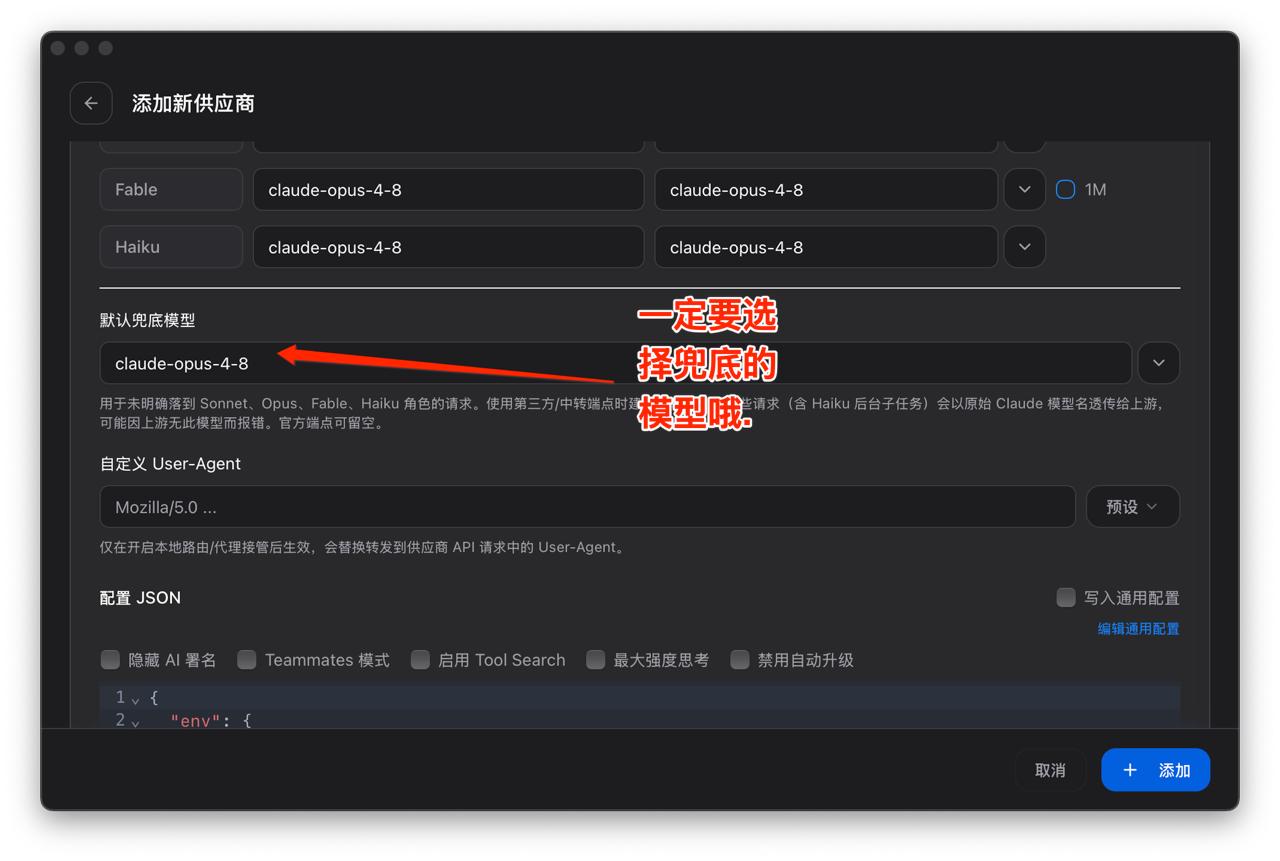Enable the 最大强度思考 checkbox
The image size is (1280, 861).
[595, 660]
